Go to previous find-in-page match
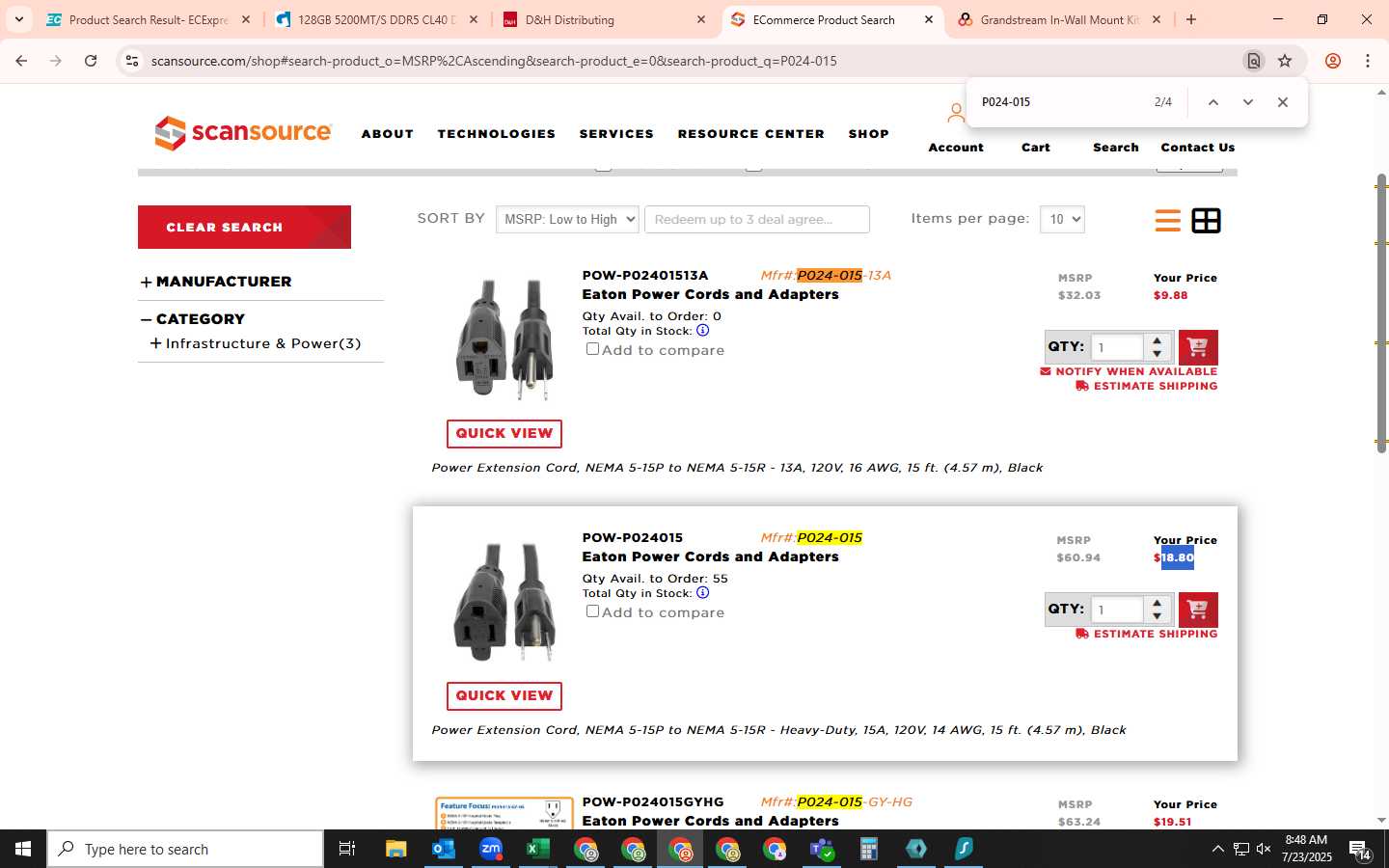The image size is (1389, 868). tap(1213, 102)
